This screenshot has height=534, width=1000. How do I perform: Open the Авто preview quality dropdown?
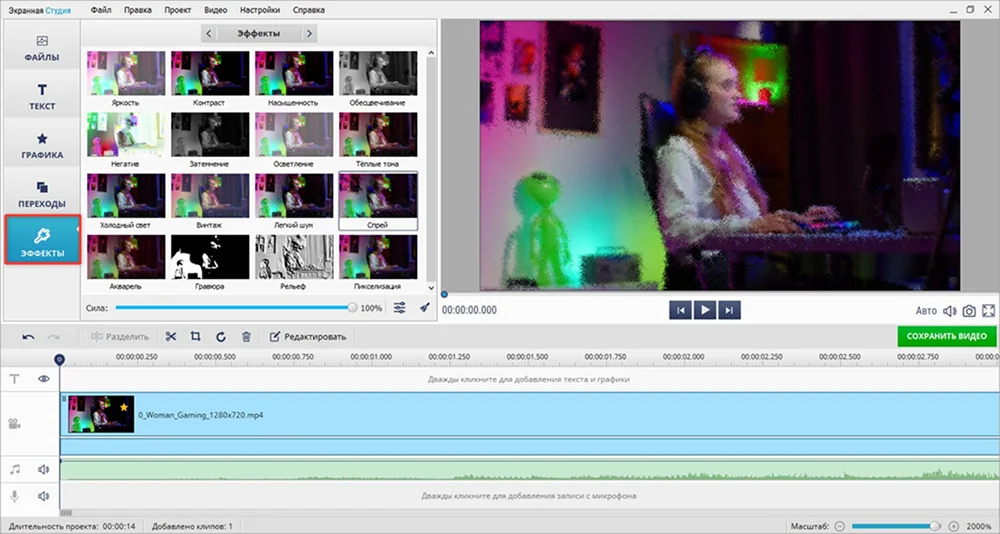[926, 311]
